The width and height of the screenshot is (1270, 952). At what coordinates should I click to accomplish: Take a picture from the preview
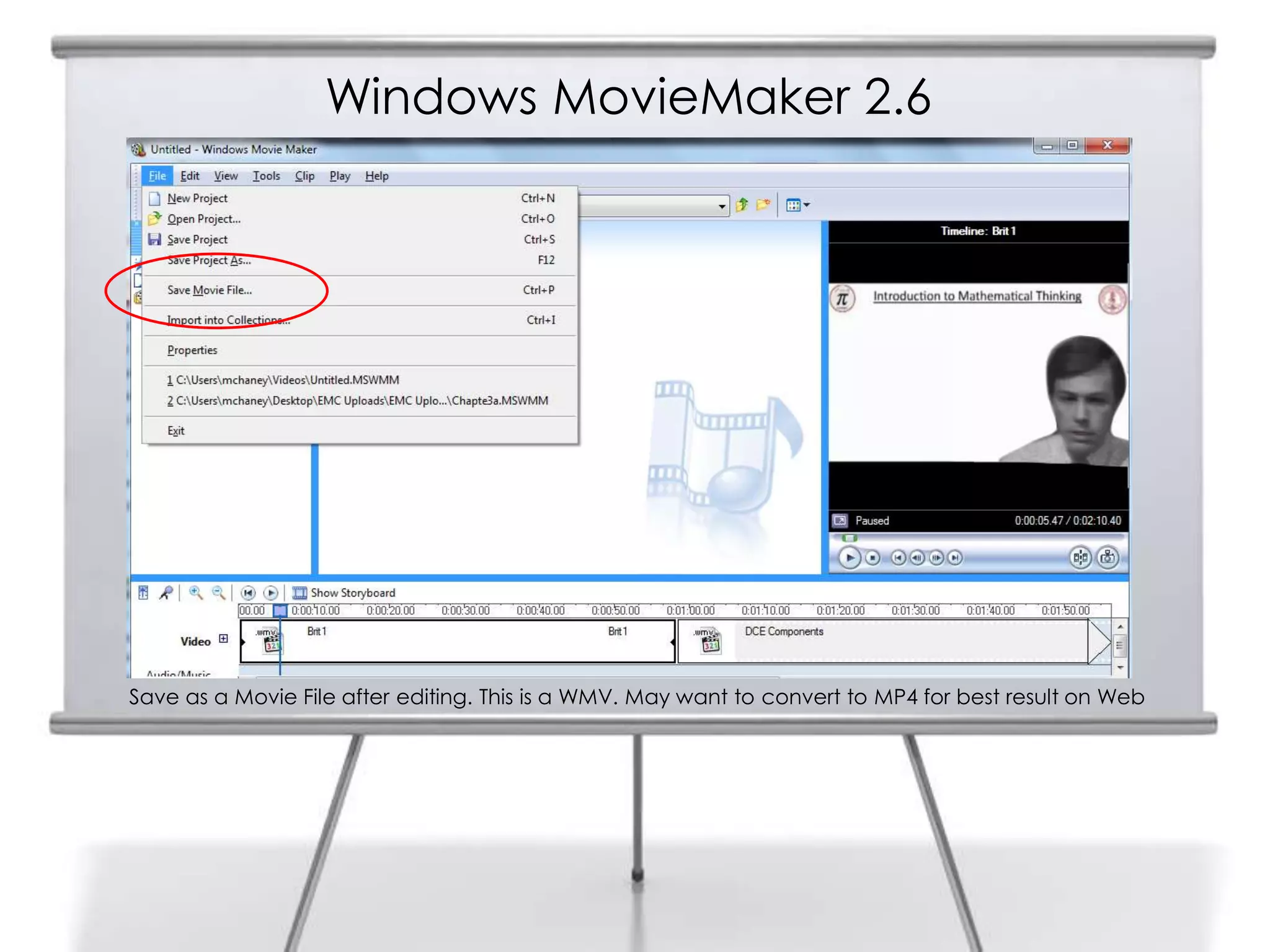click(x=1108, y=558)
